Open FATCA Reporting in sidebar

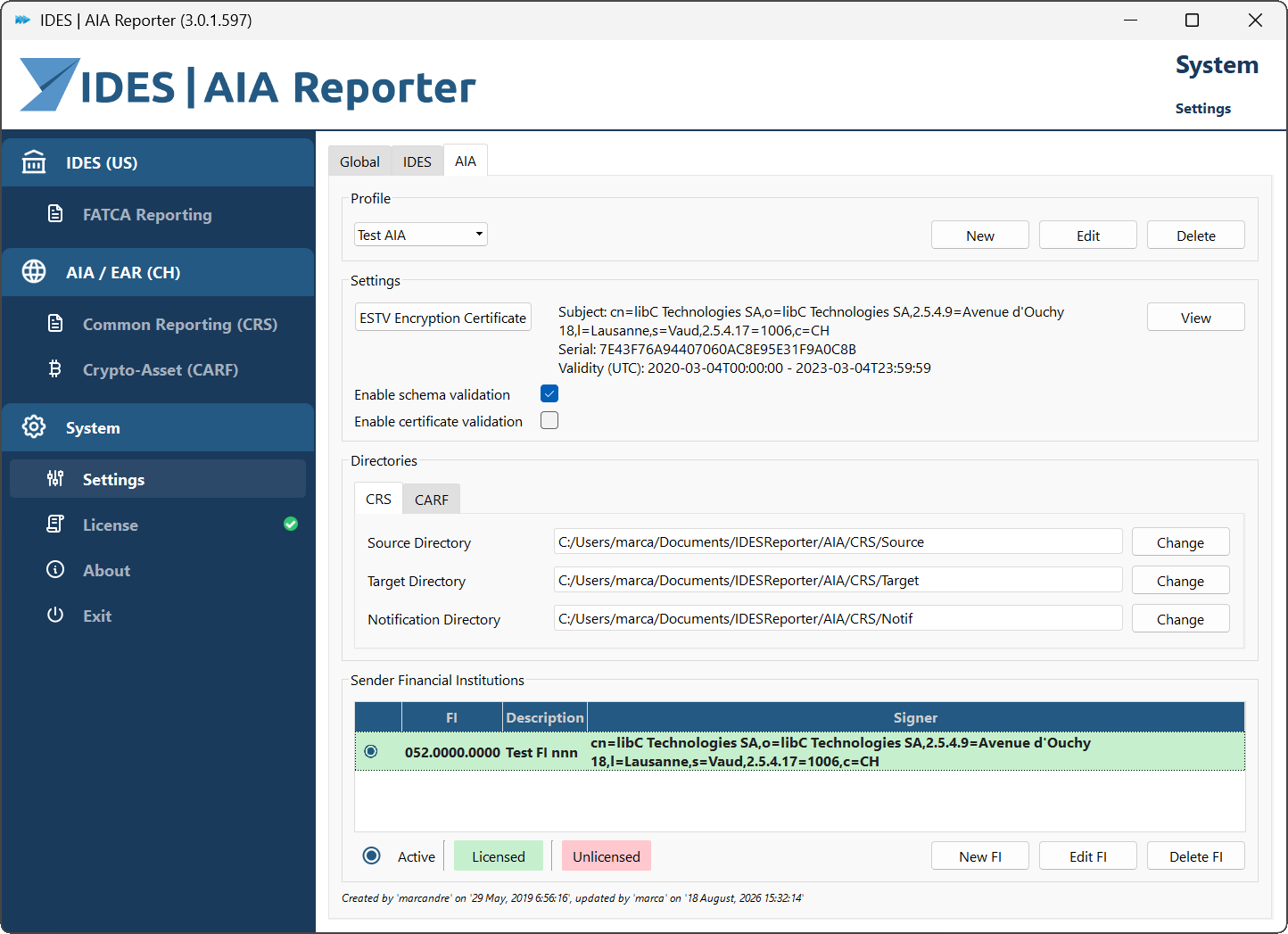tap(158, 214)
